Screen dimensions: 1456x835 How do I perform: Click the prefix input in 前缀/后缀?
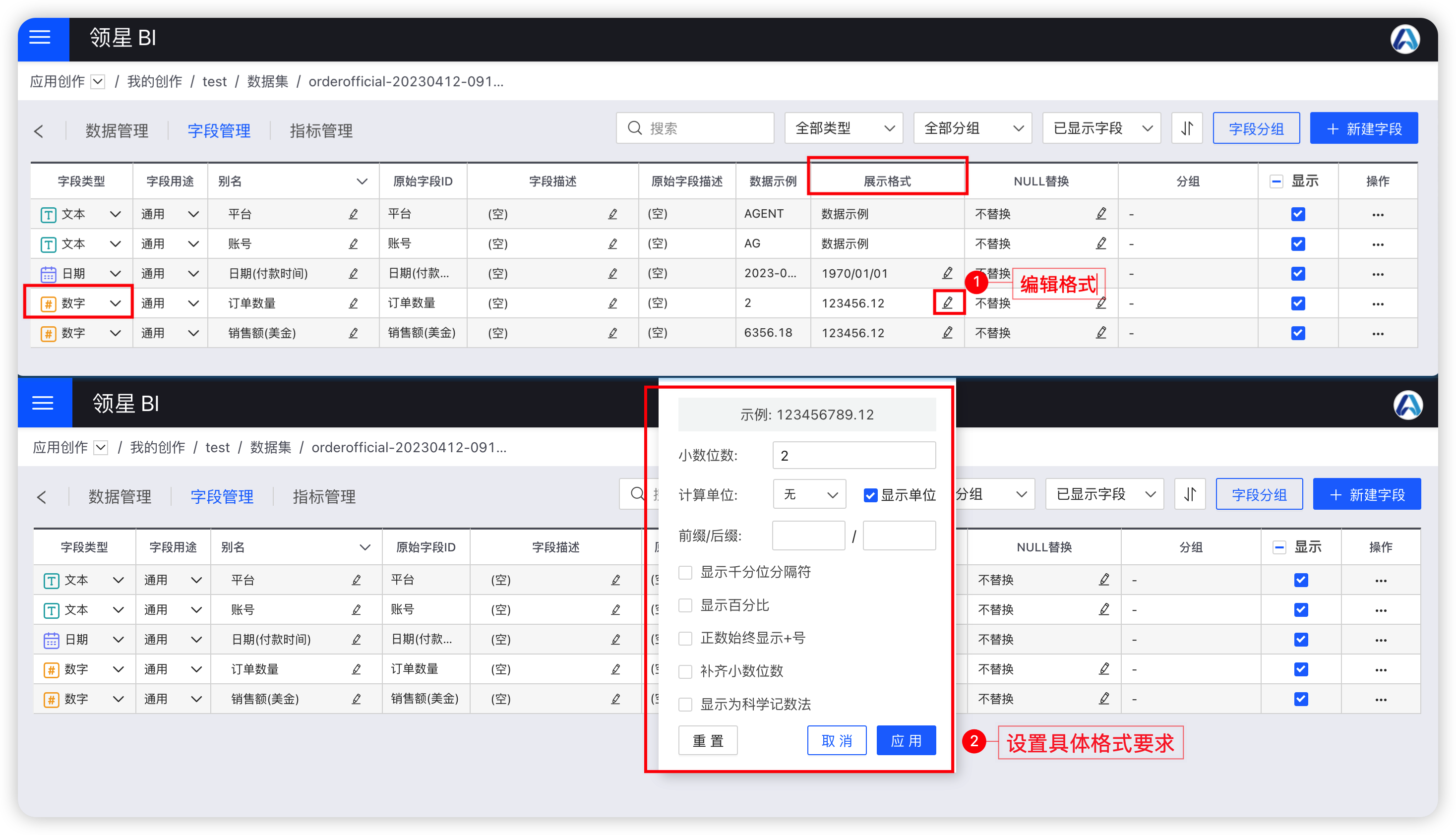pos(808,535)
